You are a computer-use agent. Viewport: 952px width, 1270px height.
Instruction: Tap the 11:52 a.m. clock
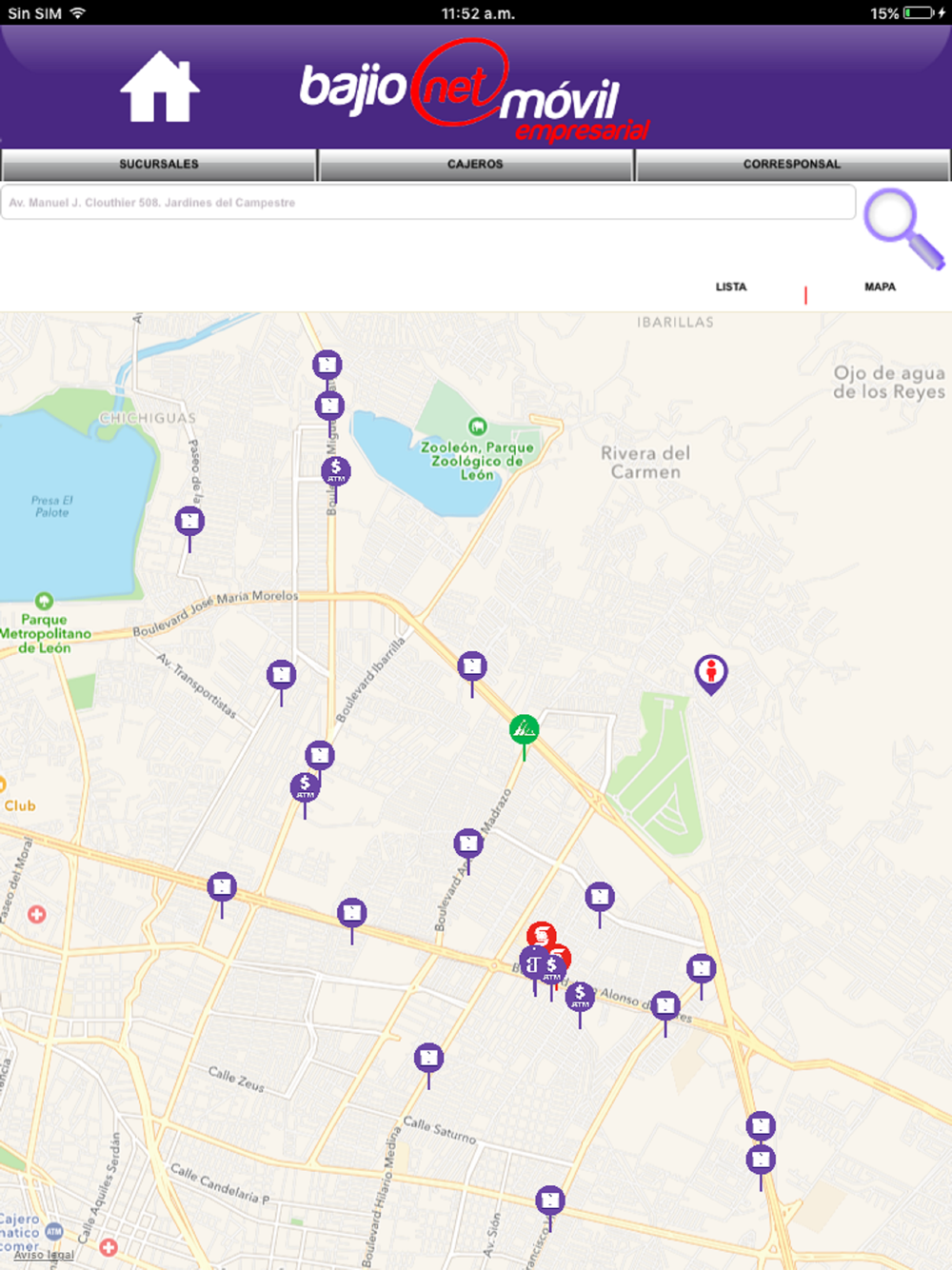478,13
